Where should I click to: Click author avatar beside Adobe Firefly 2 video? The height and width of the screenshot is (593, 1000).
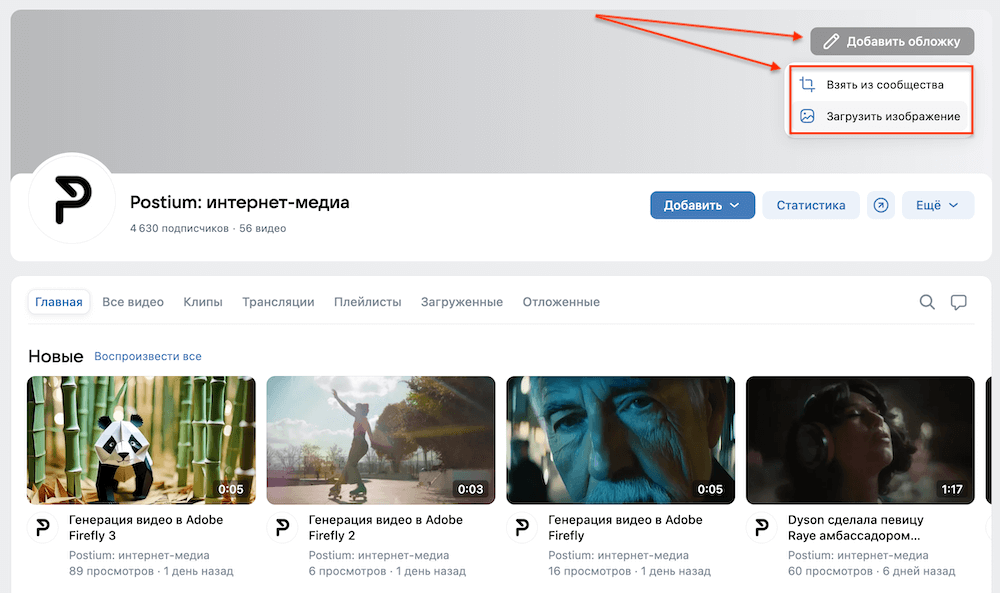click(283, 527)
